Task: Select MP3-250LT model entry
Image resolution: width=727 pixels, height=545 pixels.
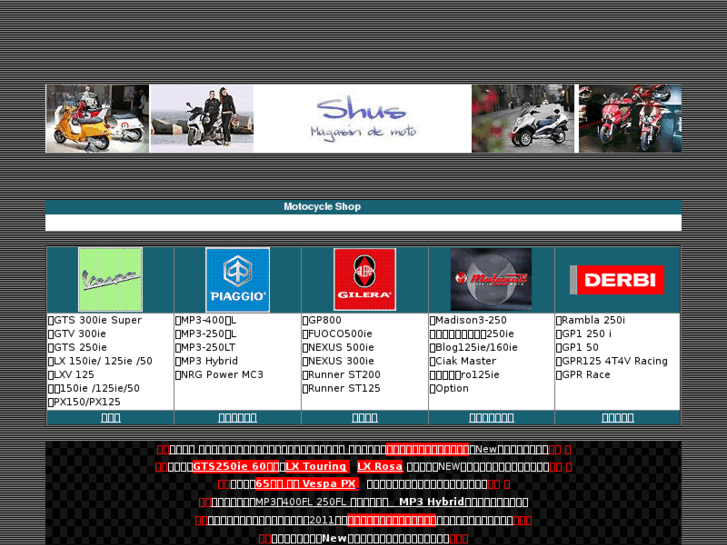Action: click(205, 347)
